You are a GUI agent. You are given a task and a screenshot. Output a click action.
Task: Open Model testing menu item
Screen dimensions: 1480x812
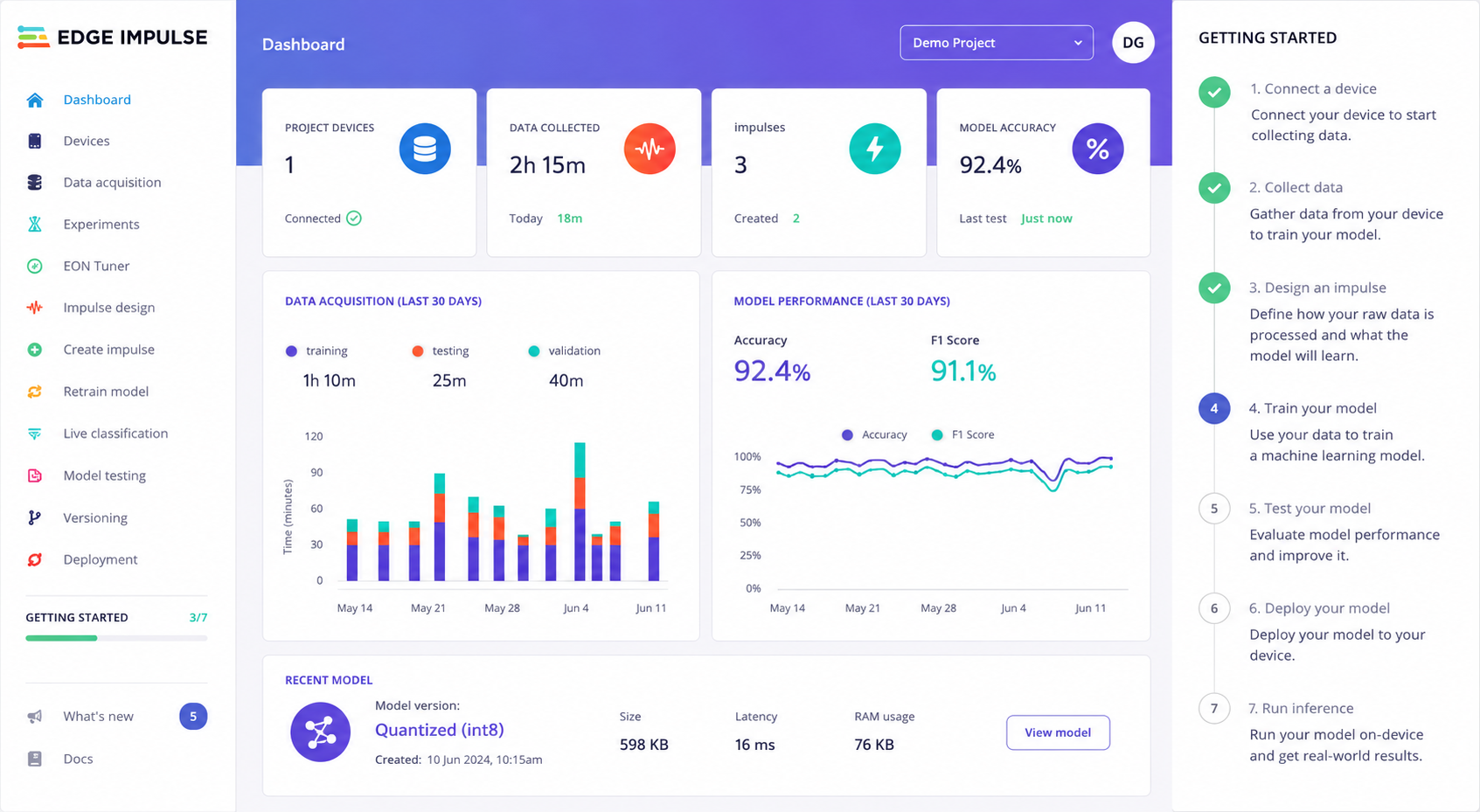pyautogui.click(x=105, y=475)
